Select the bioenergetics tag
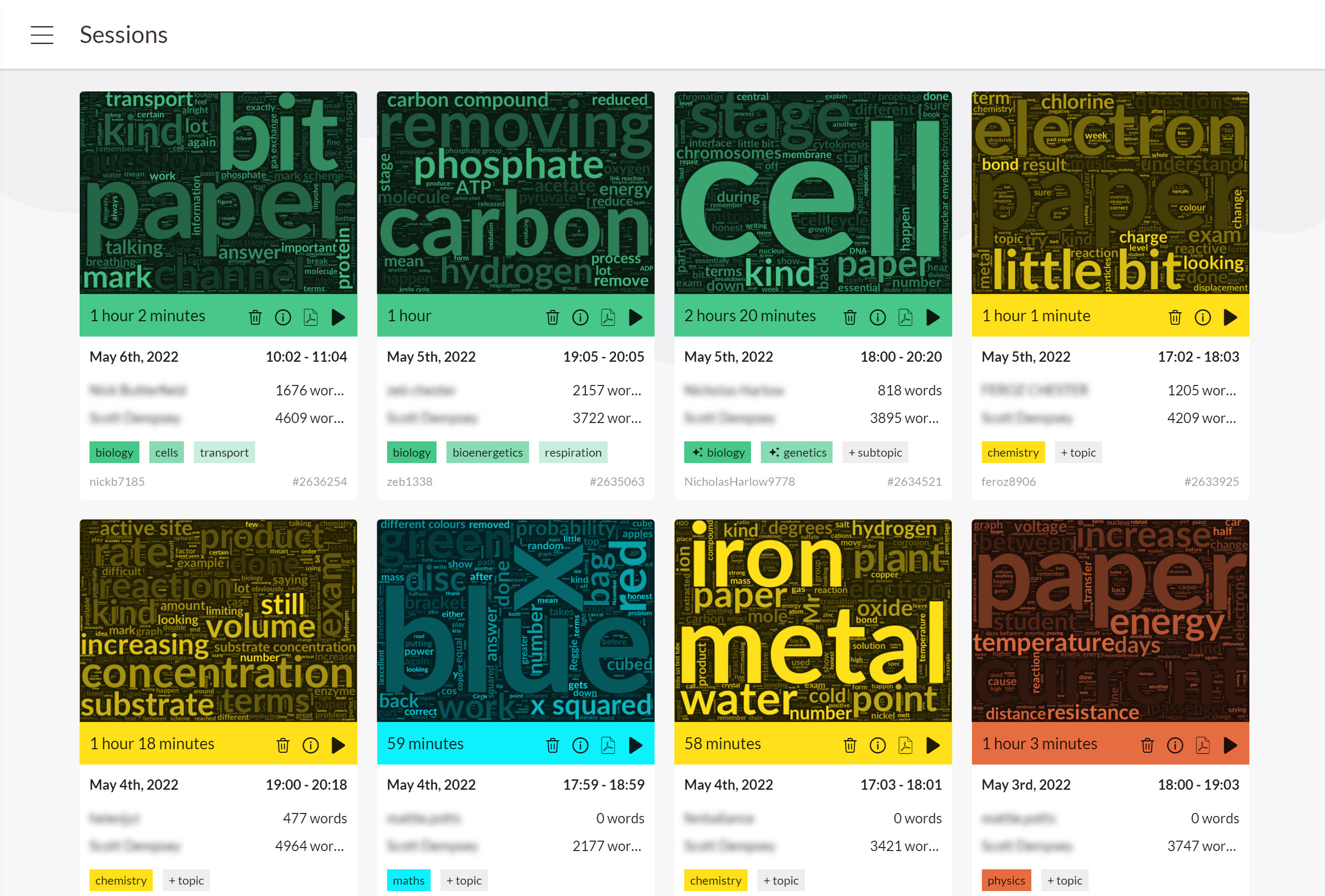 coord(487,452)
